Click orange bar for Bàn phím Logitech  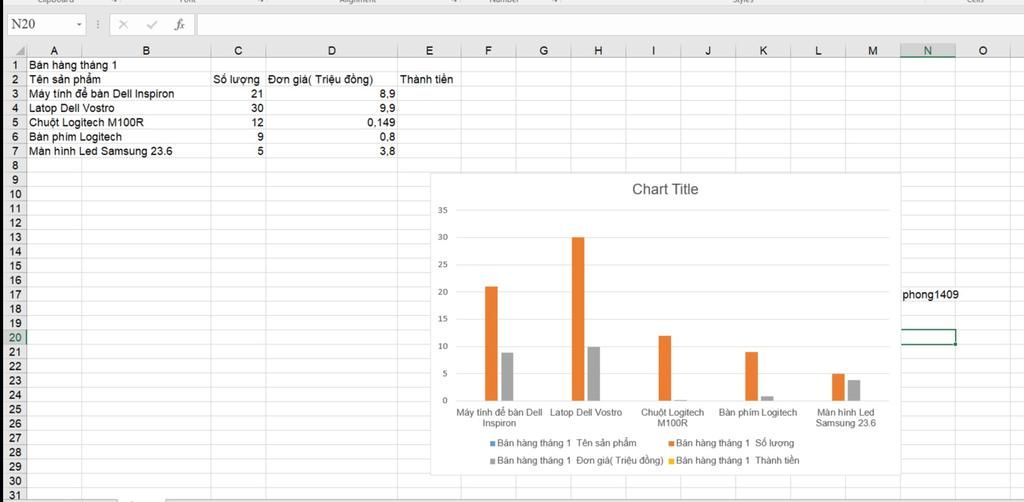point(752,376)
